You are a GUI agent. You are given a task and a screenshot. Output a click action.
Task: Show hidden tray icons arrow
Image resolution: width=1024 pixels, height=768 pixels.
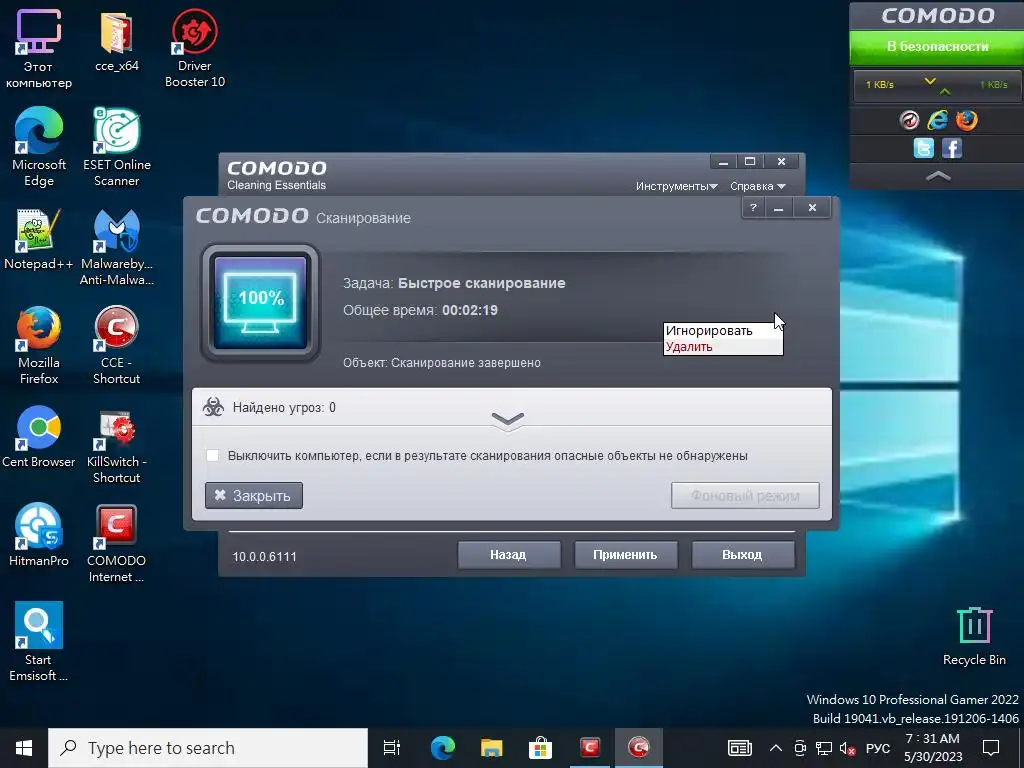[x=775, y=748]
